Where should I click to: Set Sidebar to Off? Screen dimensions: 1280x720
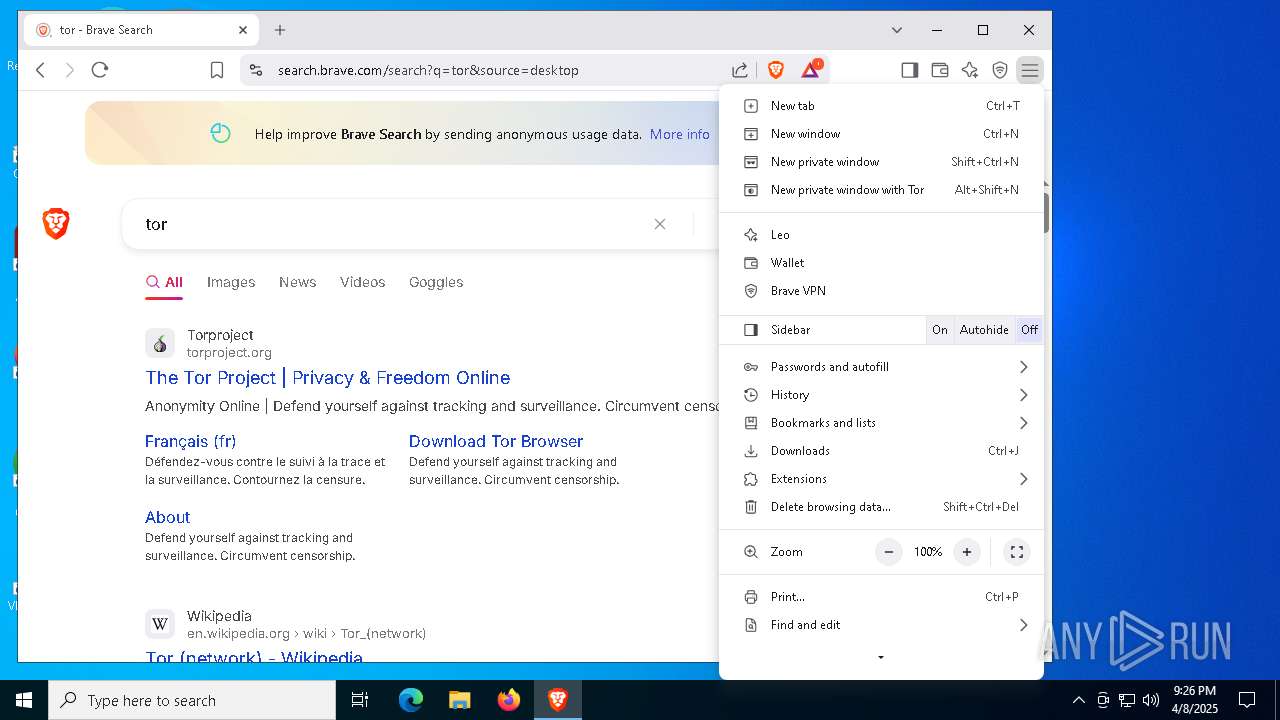(x=1029, y=330)
